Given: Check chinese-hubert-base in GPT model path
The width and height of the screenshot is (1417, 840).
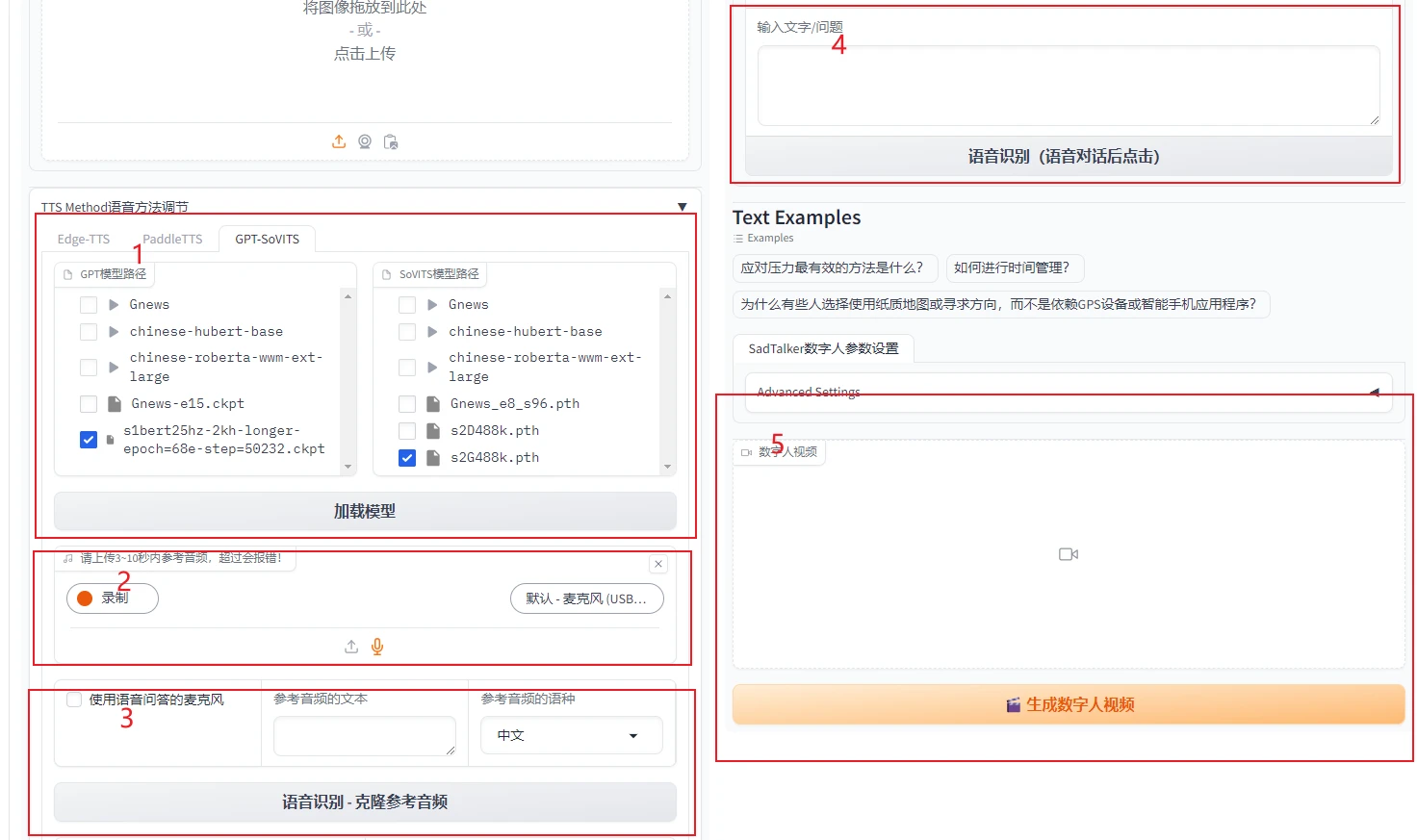Looking at the screenshot, I should pyautogui.click(x=89, y=332).
